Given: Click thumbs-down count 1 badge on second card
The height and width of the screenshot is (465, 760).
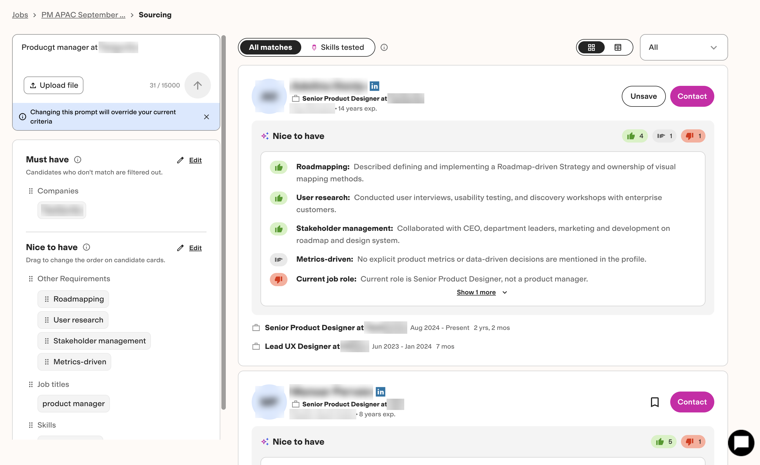Looking at the screenshot, I should (693, 442).
